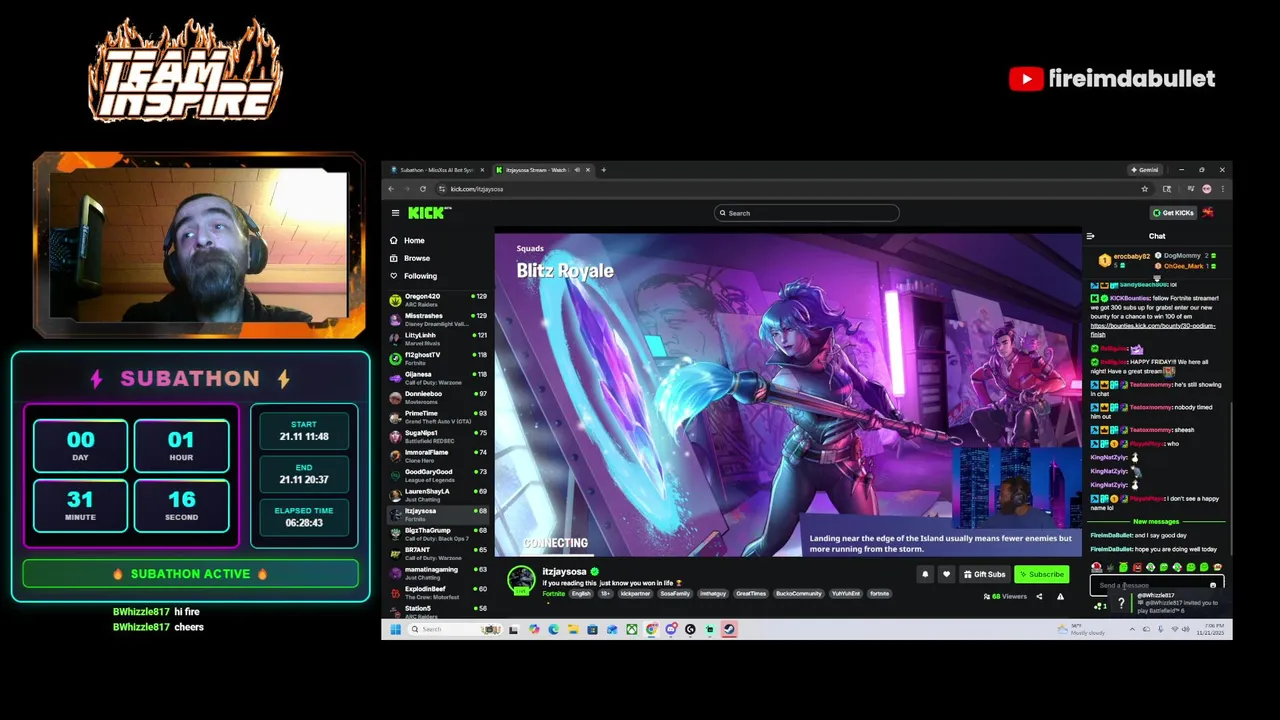The image size is (1280, 720).
Task: Select Donnieeboo channel in sidebar
Action: (x=438, y=397)
